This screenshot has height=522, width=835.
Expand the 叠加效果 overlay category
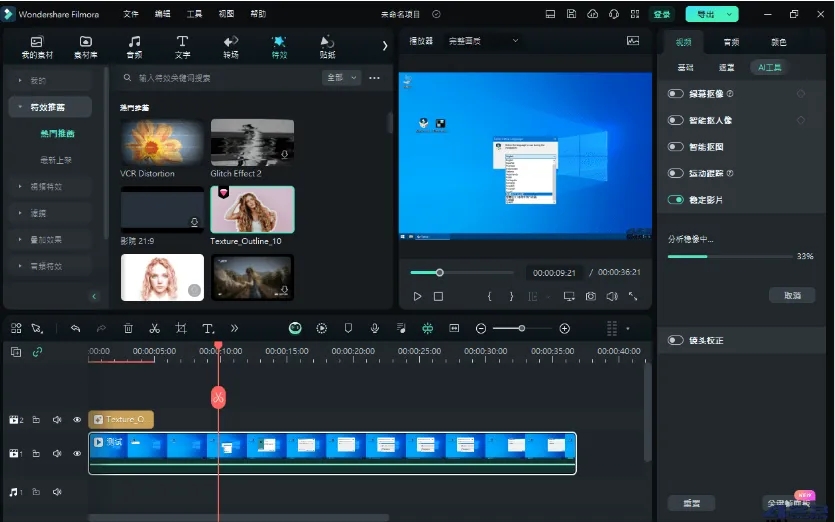[50, 240]
